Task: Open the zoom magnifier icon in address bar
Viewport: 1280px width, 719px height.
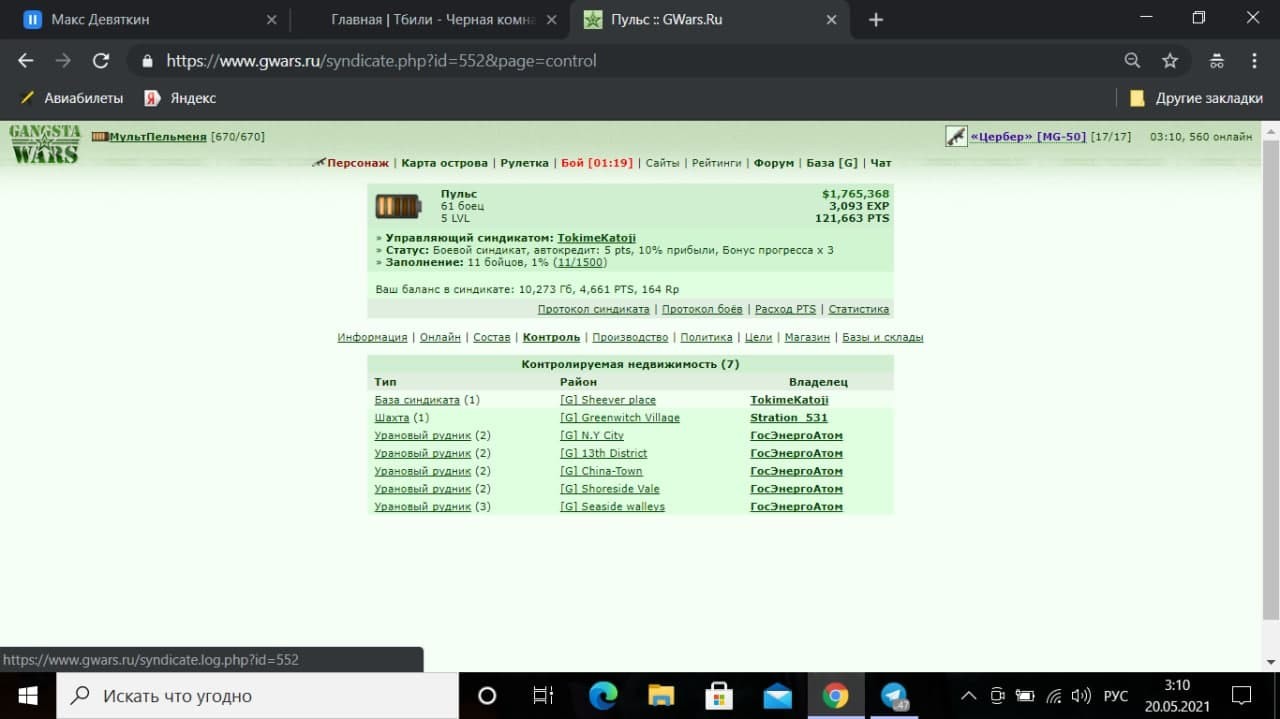Action: [x=1132, y=61]
